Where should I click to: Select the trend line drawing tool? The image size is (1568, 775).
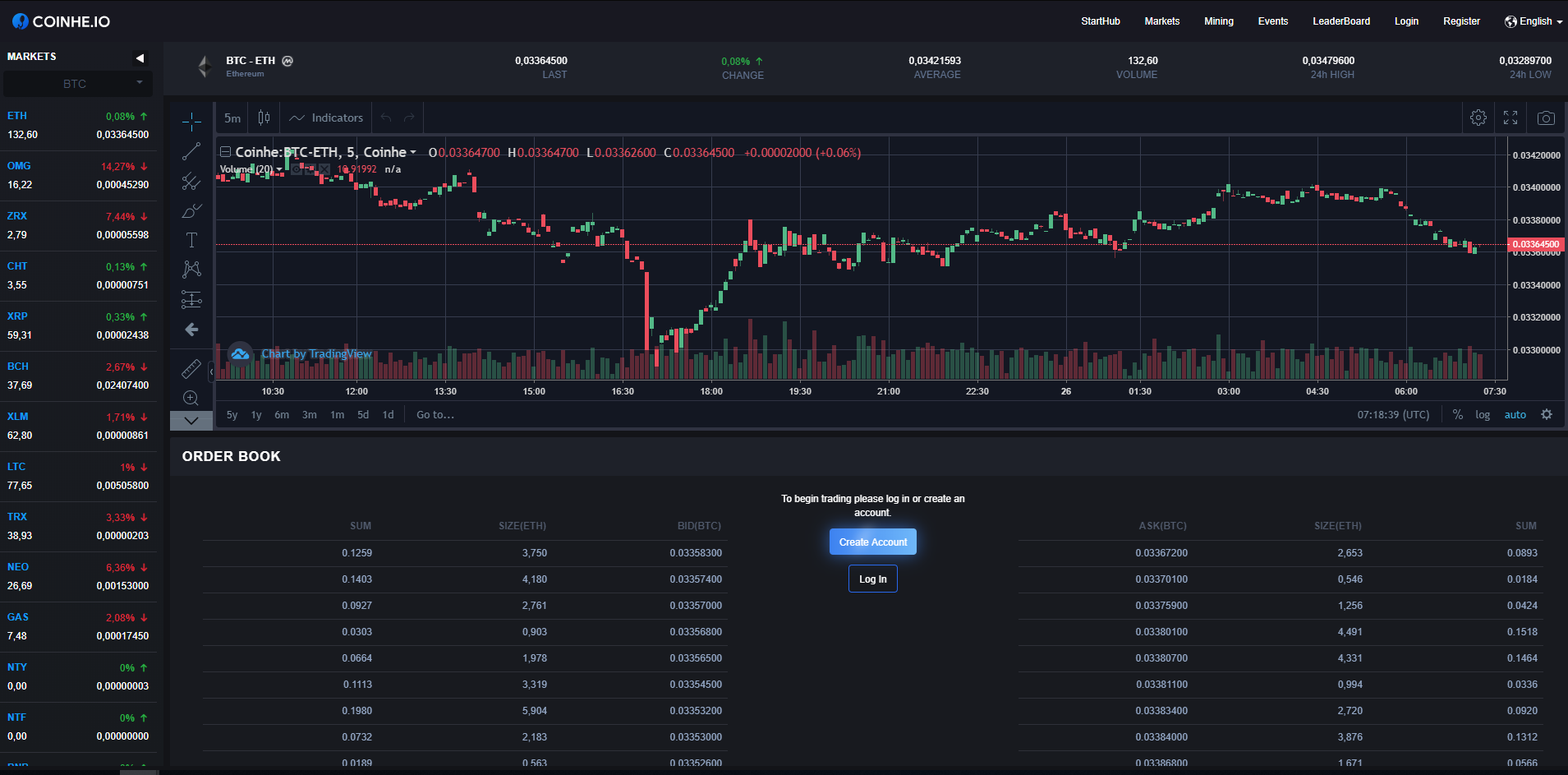point(191,151)
